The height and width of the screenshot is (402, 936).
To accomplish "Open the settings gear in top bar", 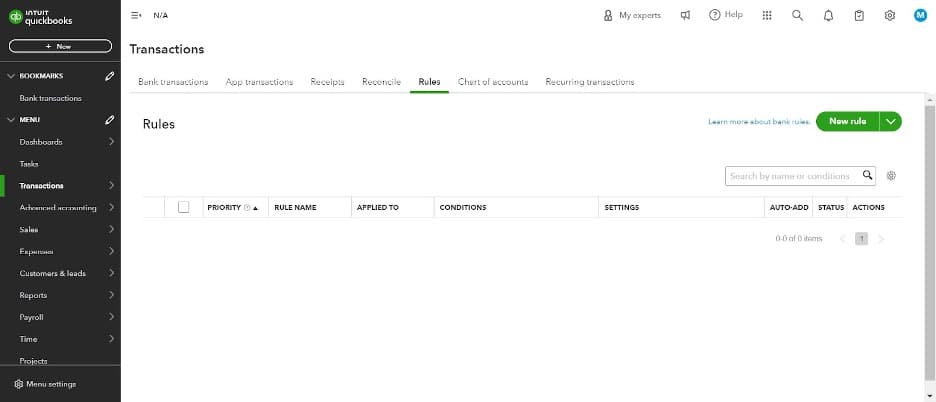I will [x=889, y=16].
